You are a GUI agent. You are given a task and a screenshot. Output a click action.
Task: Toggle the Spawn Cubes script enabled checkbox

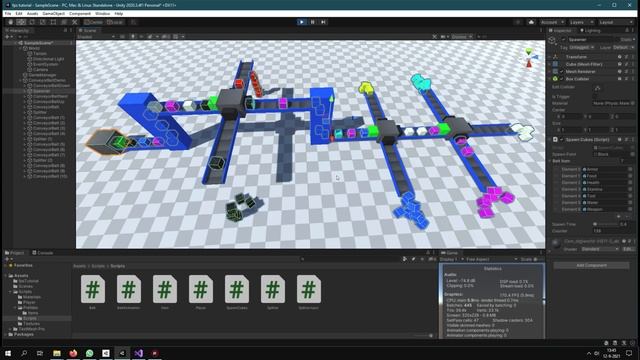point(561,140)
